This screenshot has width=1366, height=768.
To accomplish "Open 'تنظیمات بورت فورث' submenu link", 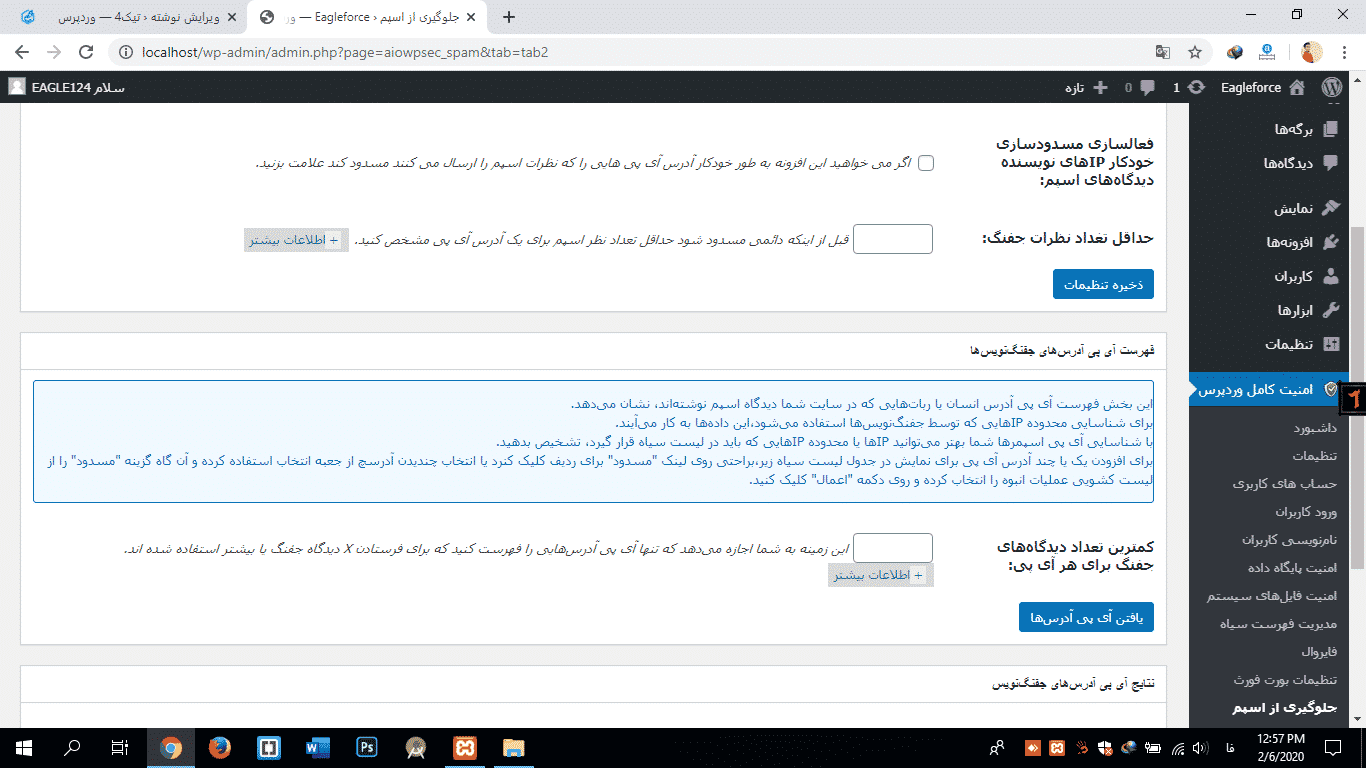I will click(1283, 680).
